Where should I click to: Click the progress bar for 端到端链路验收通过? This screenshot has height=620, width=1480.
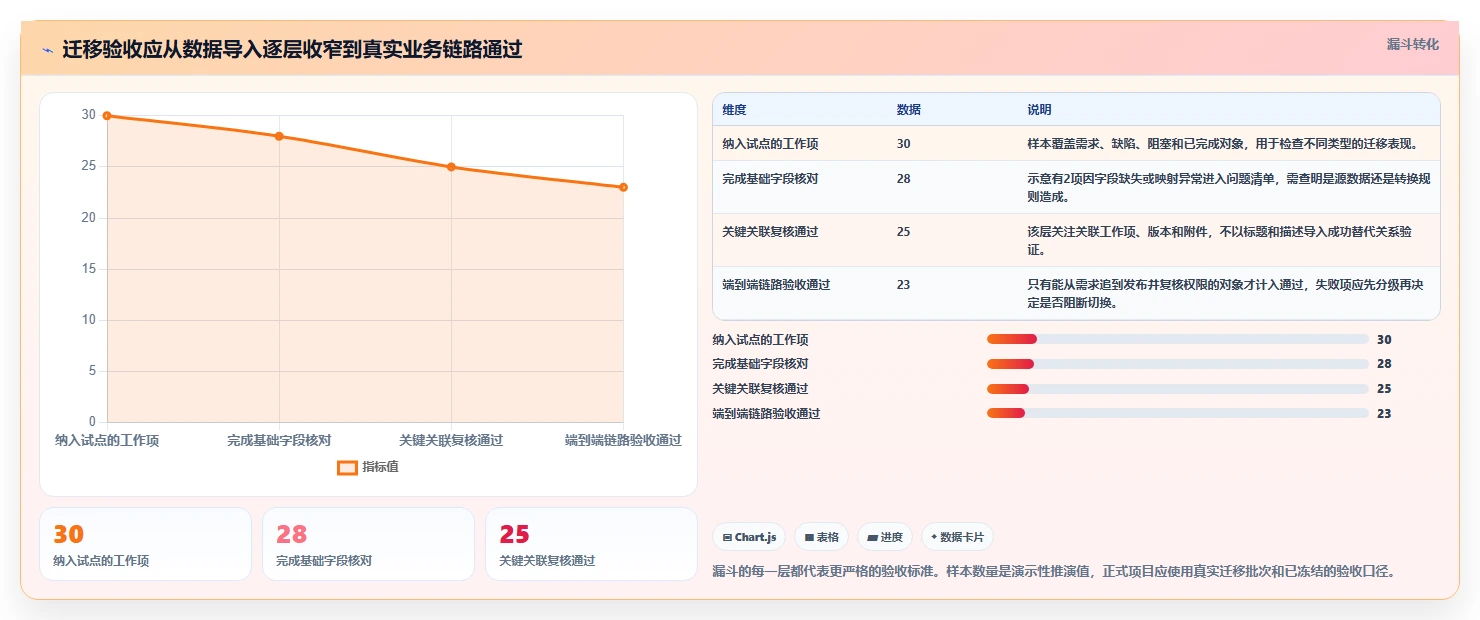(1177, 413)
